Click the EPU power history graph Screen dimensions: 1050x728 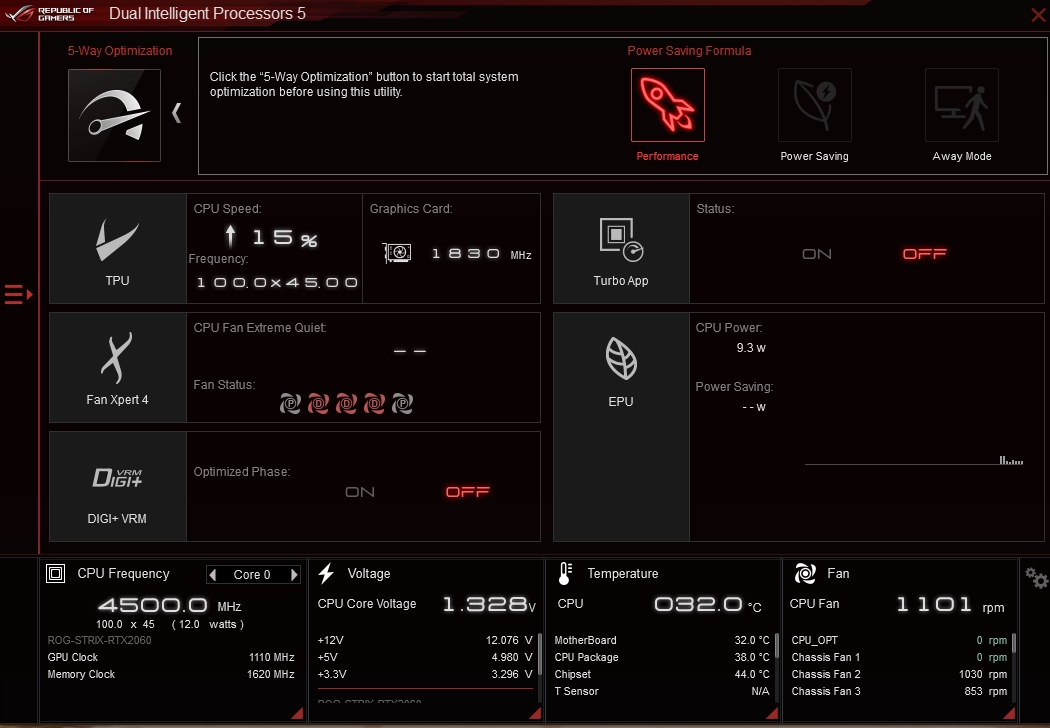913,459
